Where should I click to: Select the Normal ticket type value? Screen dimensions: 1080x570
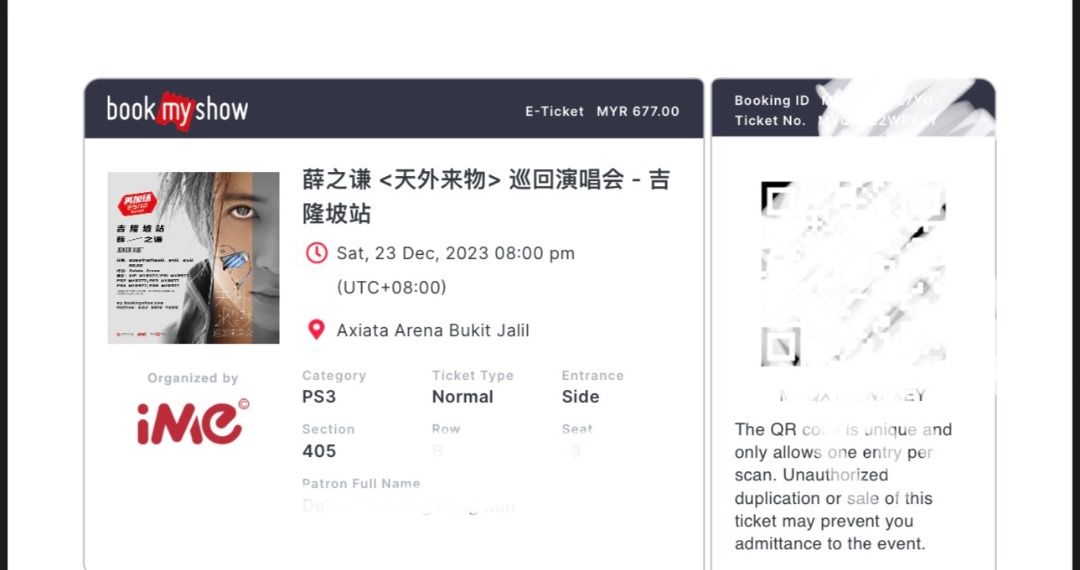point(462,397)
